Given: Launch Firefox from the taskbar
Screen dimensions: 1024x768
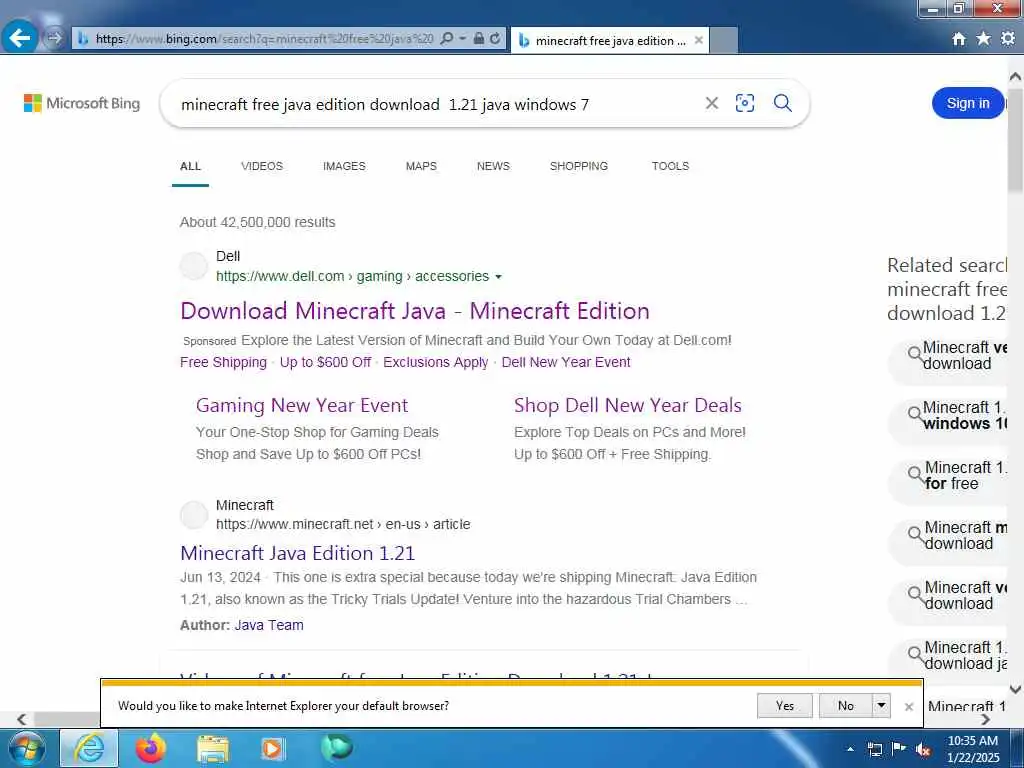Looking at the screenshot, I should pyautogui.click(x=151, y=748).
